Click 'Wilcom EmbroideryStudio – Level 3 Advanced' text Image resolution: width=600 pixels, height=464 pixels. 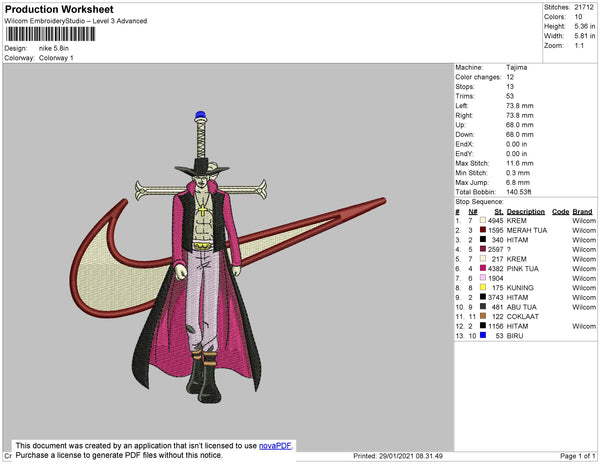tap(76, 21)
